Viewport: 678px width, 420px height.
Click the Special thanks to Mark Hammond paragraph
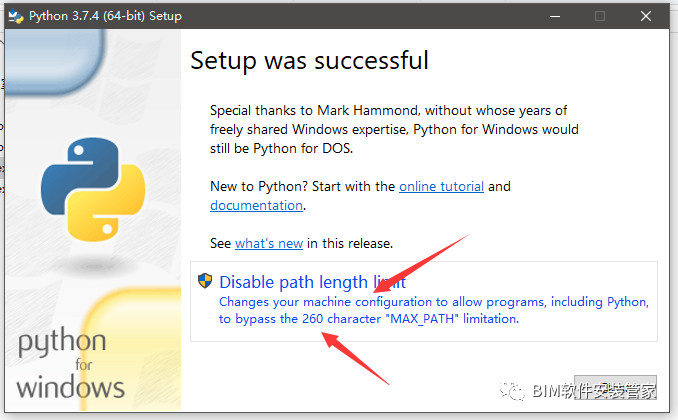394,129
